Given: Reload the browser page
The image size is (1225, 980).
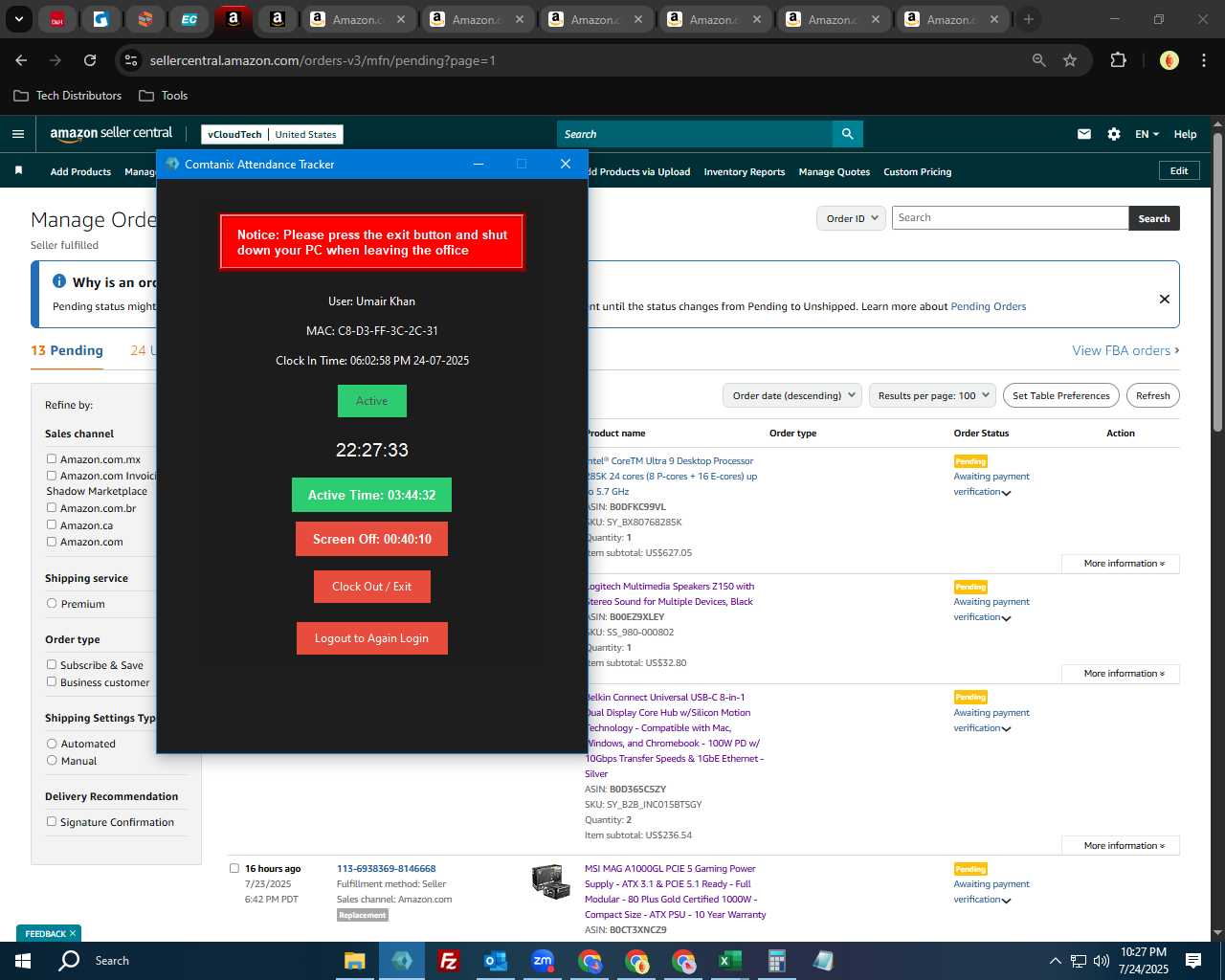Looking at the screenshot, I should 90,60.
